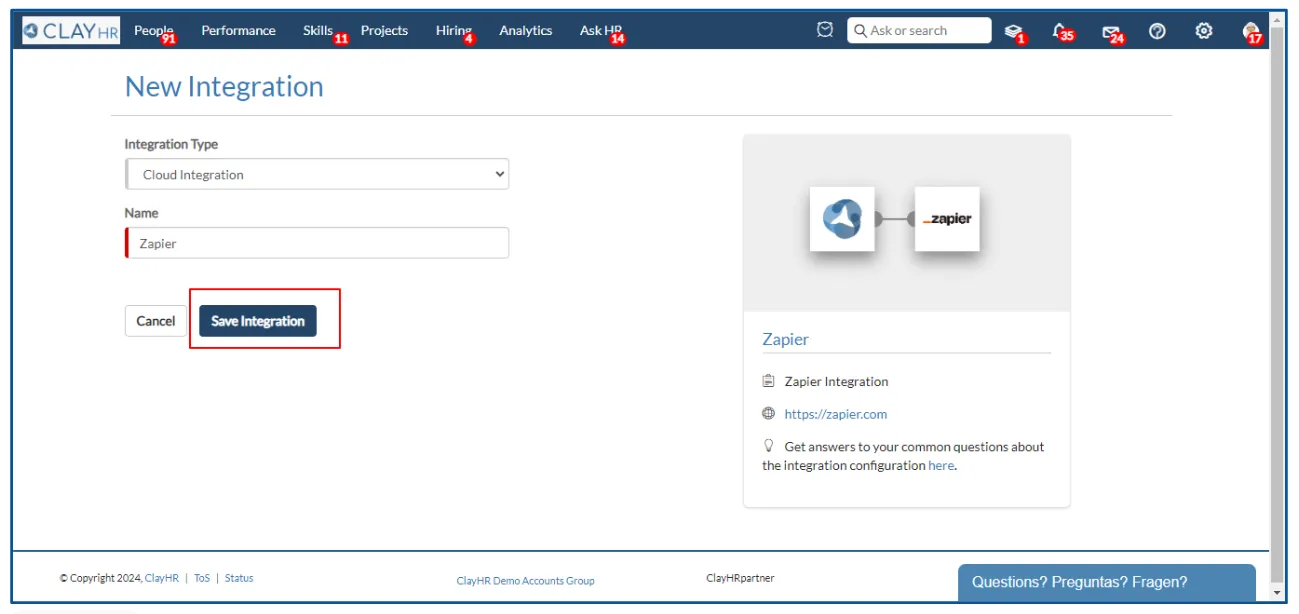This screenshot has height=614, width=1299.
Task: Open the notifications bell icon
Action: pos(1062,31)
